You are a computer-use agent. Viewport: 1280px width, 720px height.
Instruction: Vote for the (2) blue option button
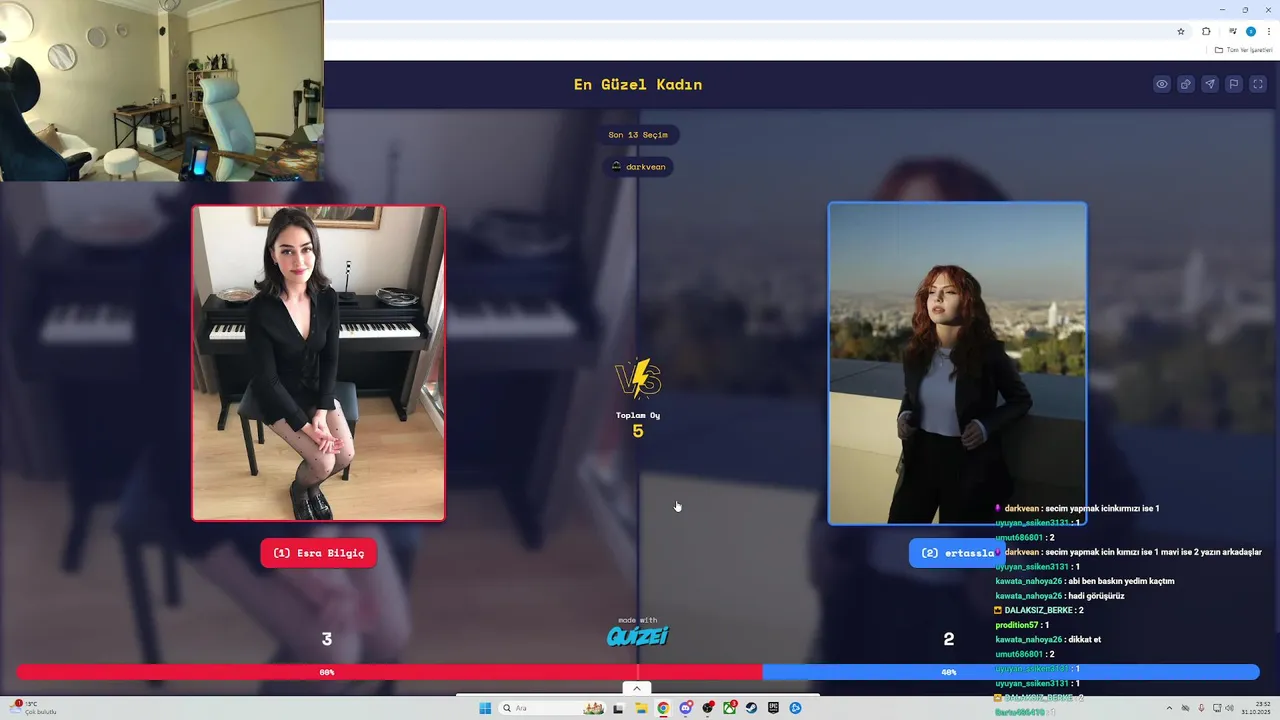click(957, 553)
